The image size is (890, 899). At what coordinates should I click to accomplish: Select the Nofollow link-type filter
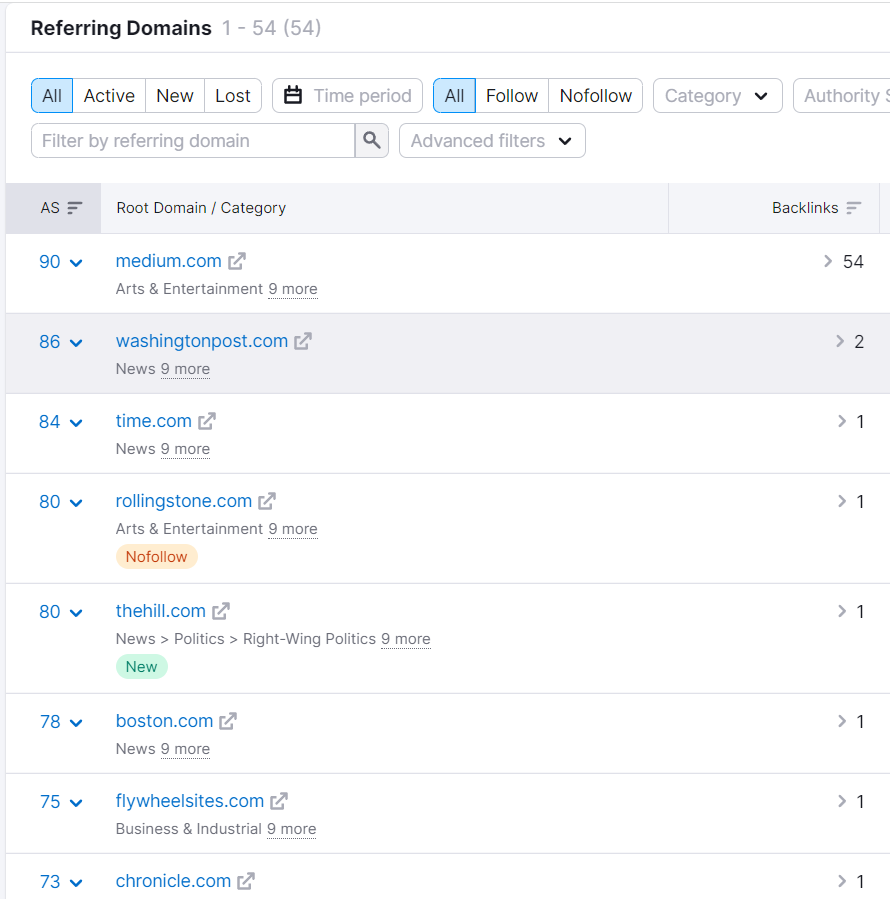coord(596,95)
